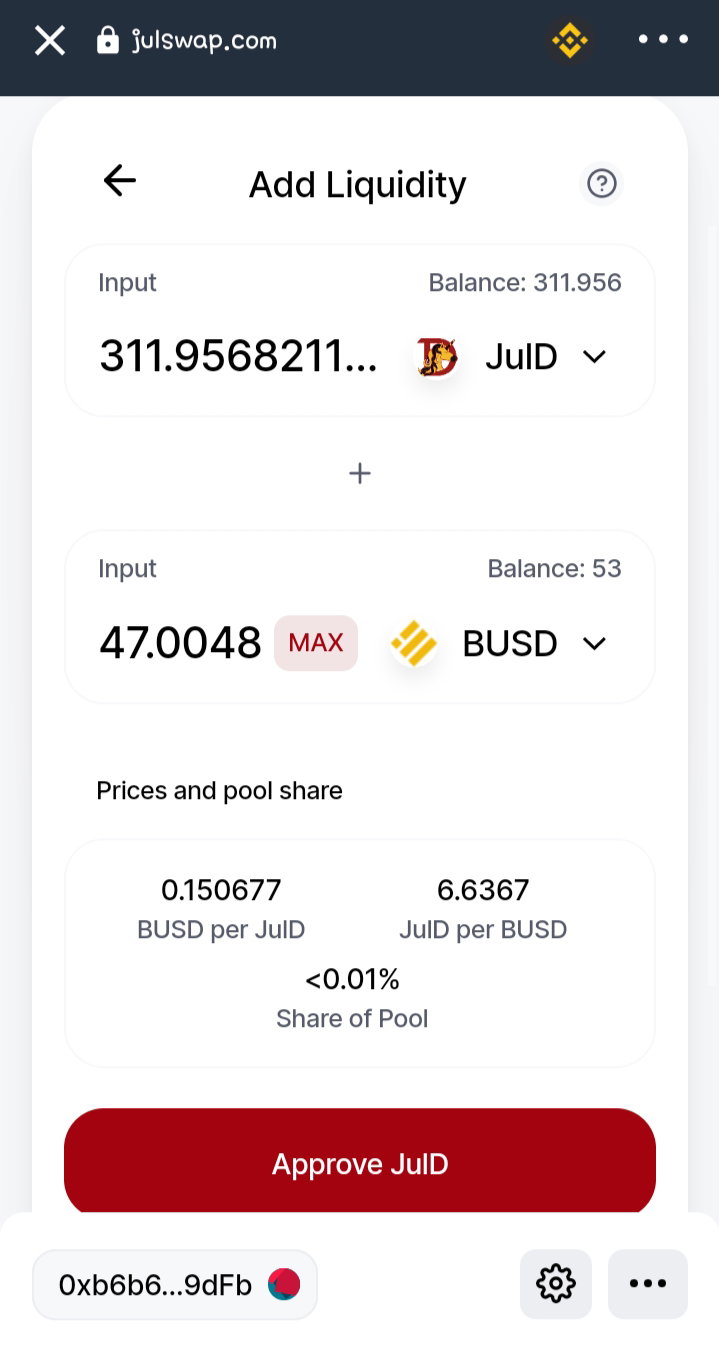Viewport: 719px width, 1348px height.
Task: Open the JulD currency dropdown label
Action: [x=521, y=357]
